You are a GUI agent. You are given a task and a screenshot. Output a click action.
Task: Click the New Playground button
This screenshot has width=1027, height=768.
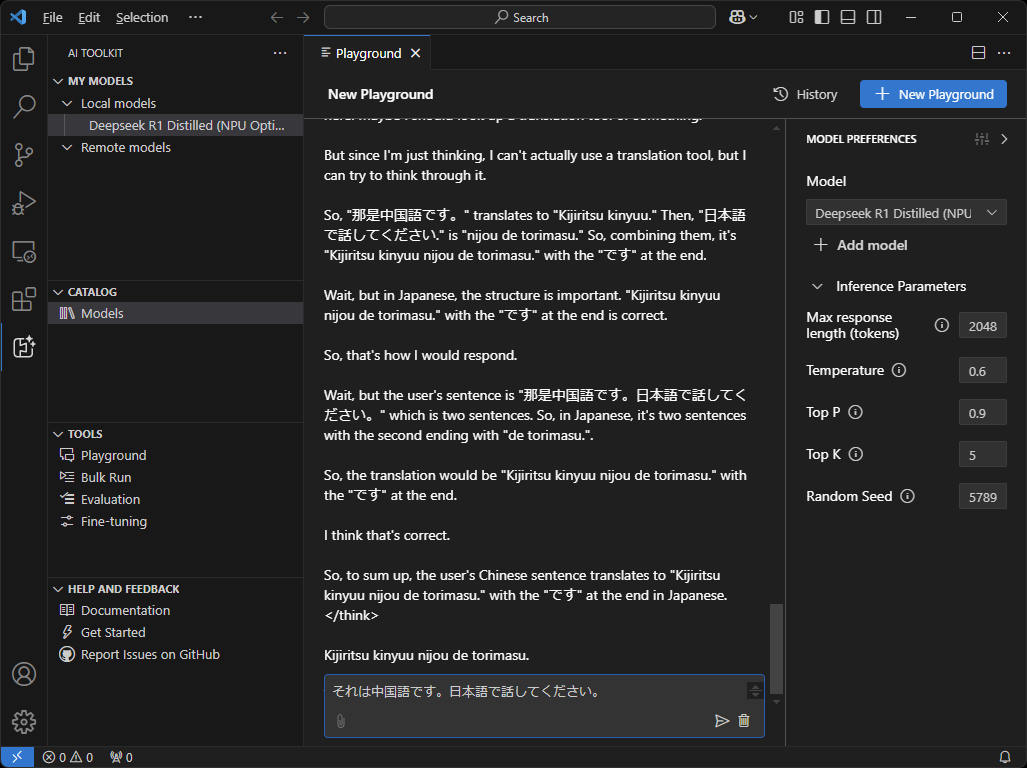pyautogui.click(x=933, y=94)
